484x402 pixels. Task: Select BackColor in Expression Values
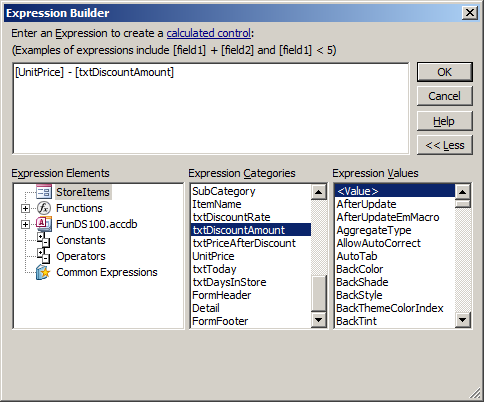(x=395, y=269)
